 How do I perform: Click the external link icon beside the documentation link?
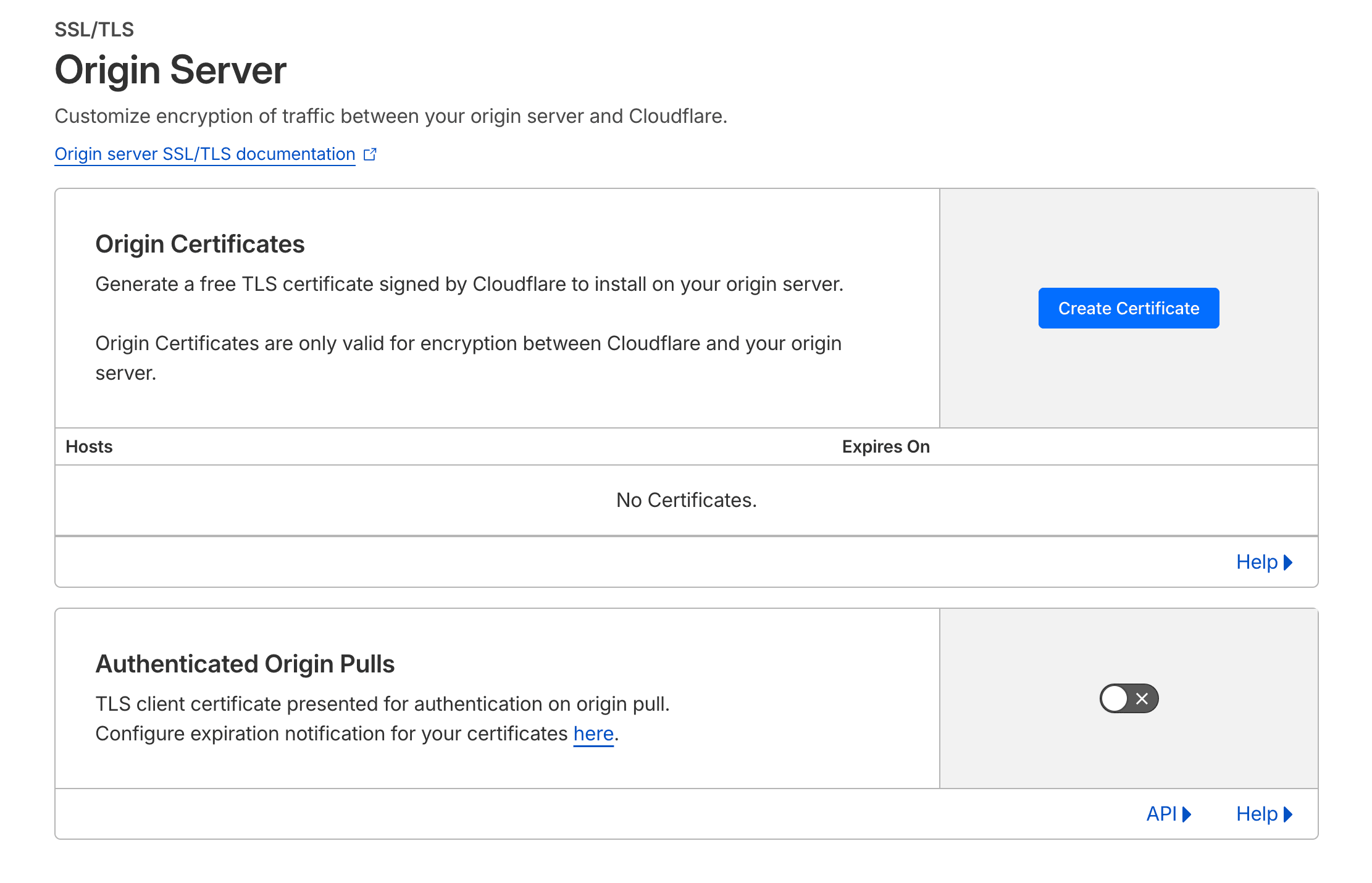pos(370,153)
